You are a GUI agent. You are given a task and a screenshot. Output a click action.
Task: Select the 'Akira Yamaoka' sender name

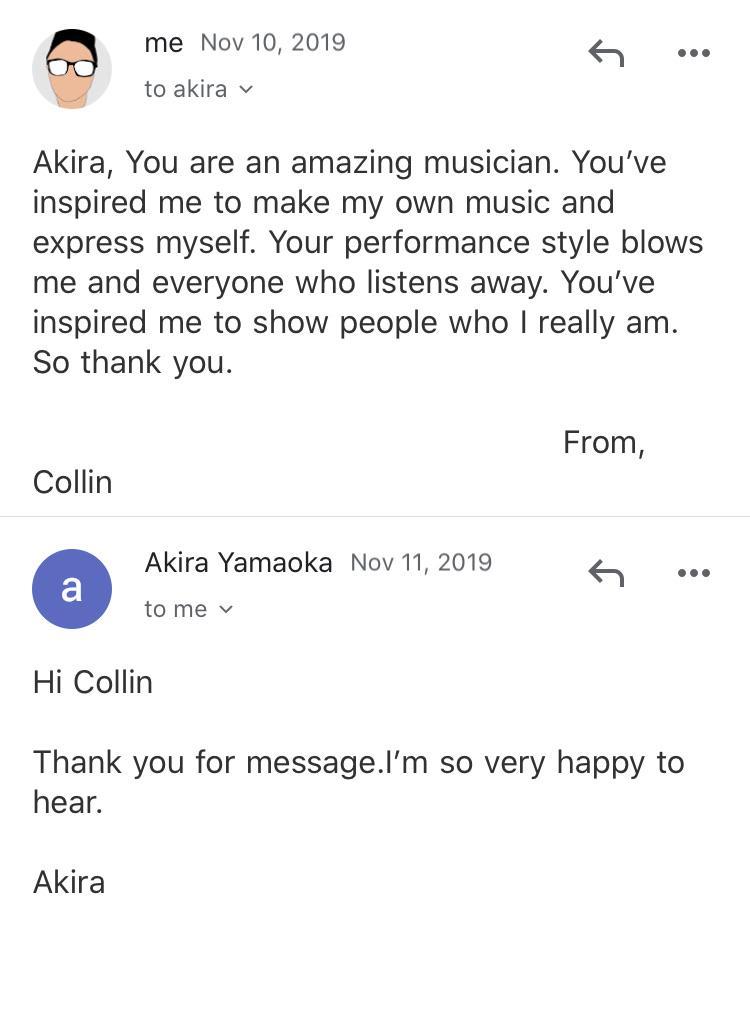(x=238, y=563)
